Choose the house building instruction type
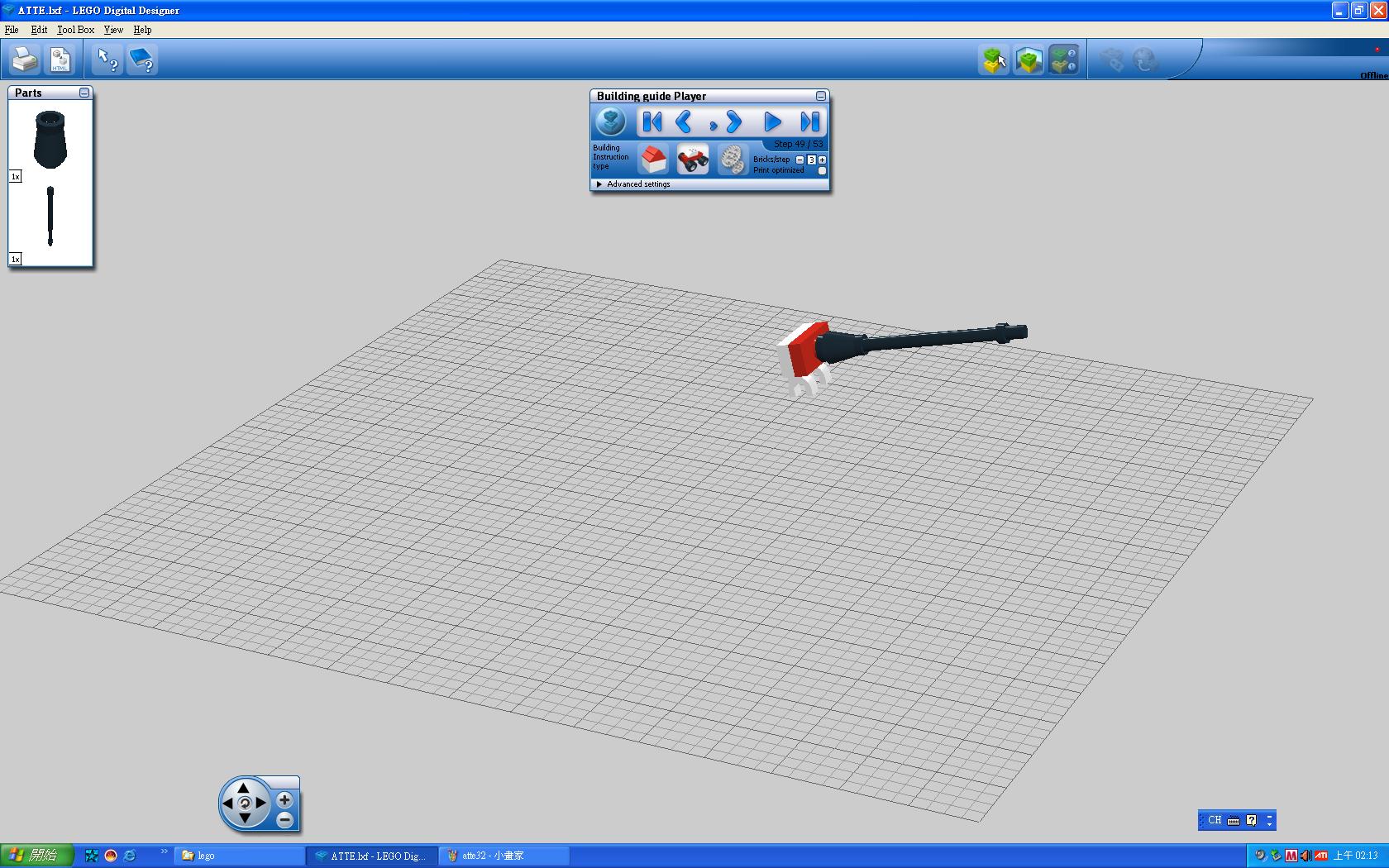 pos(654,159)
